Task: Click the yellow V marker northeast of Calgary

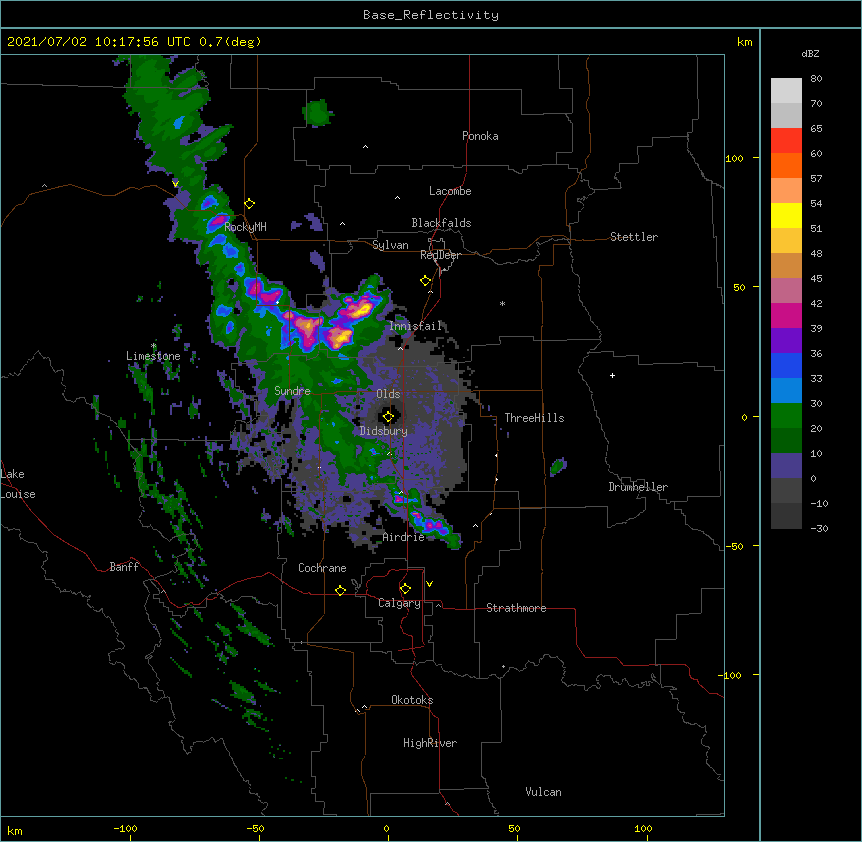Action: [429, 584]
